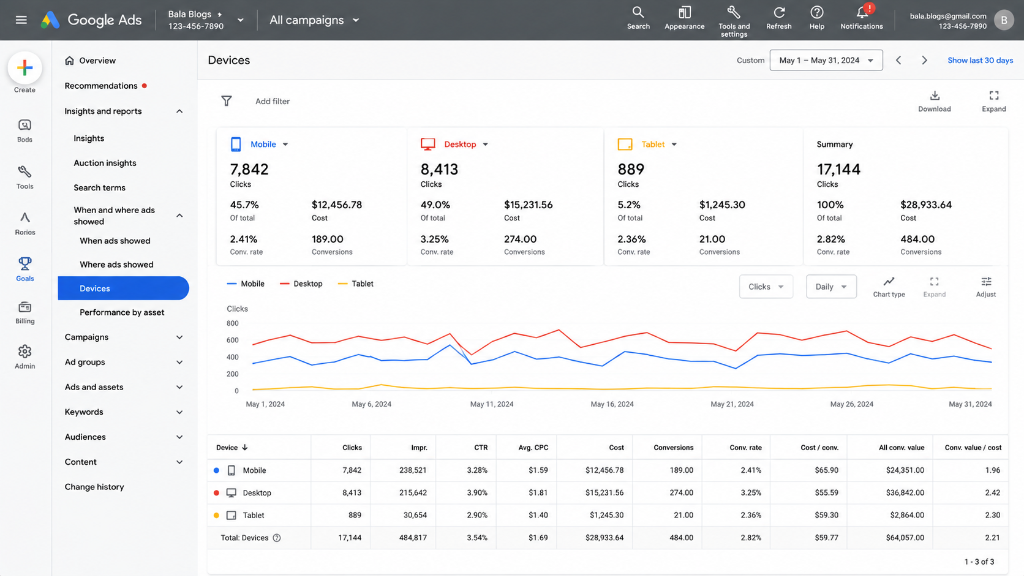Click the filter funnel icon
This screenshot has width=1024, height=576.
227,101
